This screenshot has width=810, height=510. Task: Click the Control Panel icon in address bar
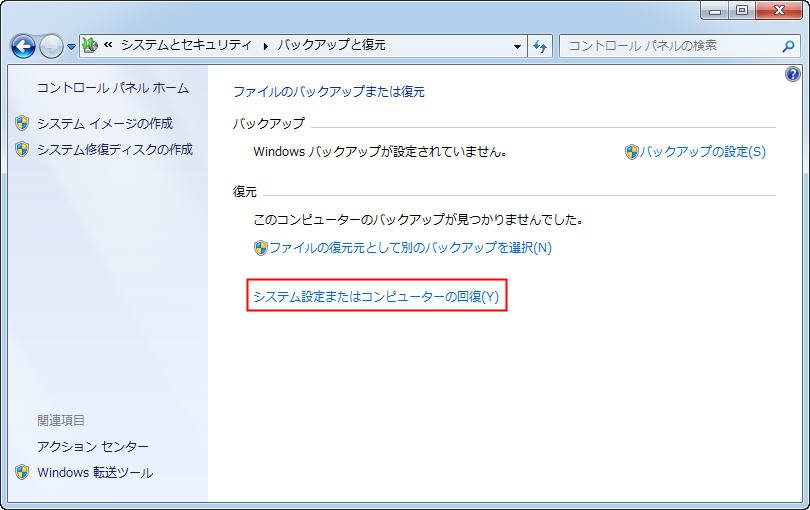click(90, 45)
